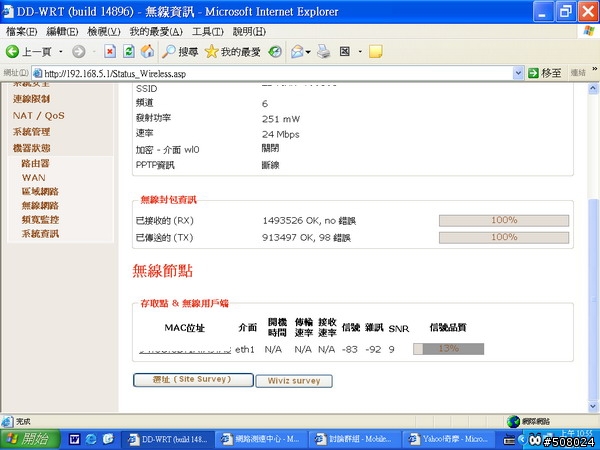Open the Mail button dropdown arrow
600x450 pixels.
(308, 51)
